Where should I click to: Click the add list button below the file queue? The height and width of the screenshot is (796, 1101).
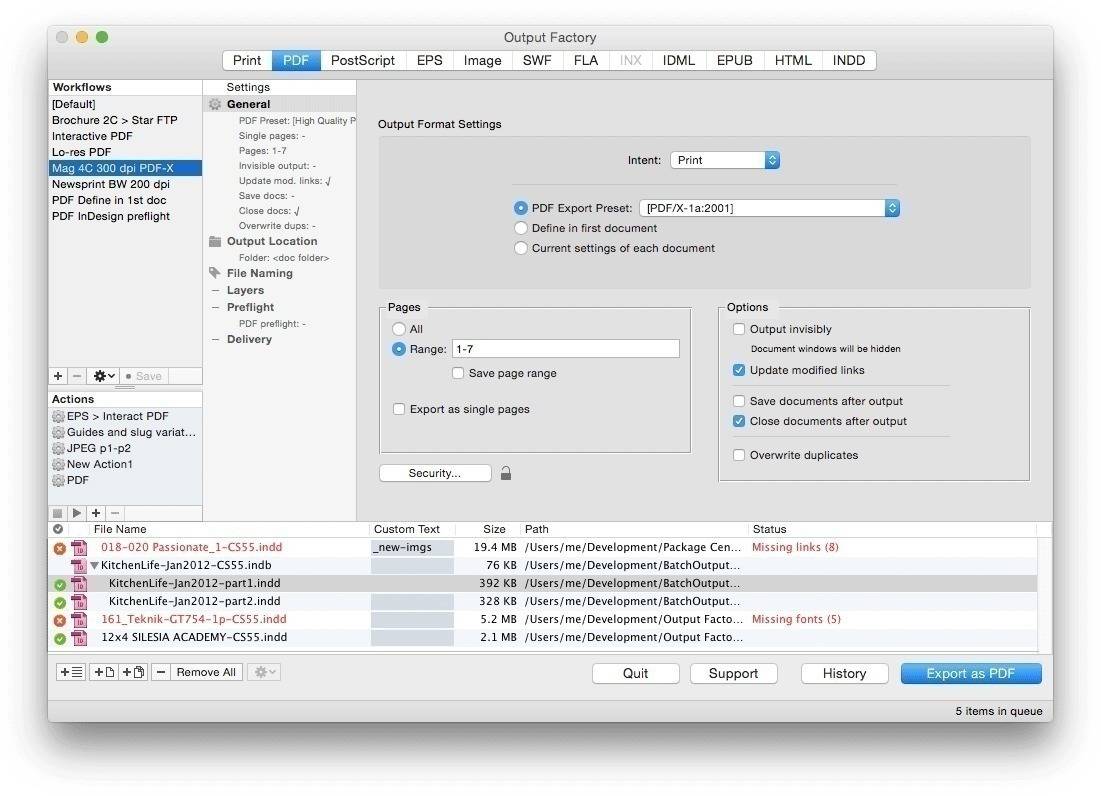[71, 672]
